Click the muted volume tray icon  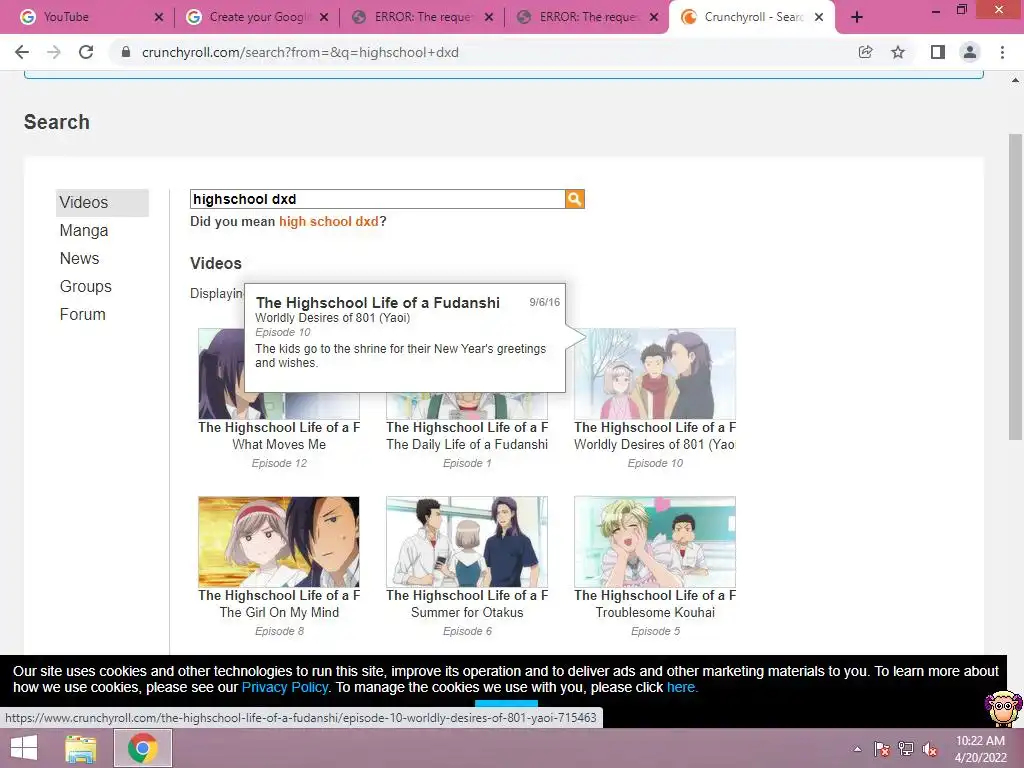(x=930, y=749)
